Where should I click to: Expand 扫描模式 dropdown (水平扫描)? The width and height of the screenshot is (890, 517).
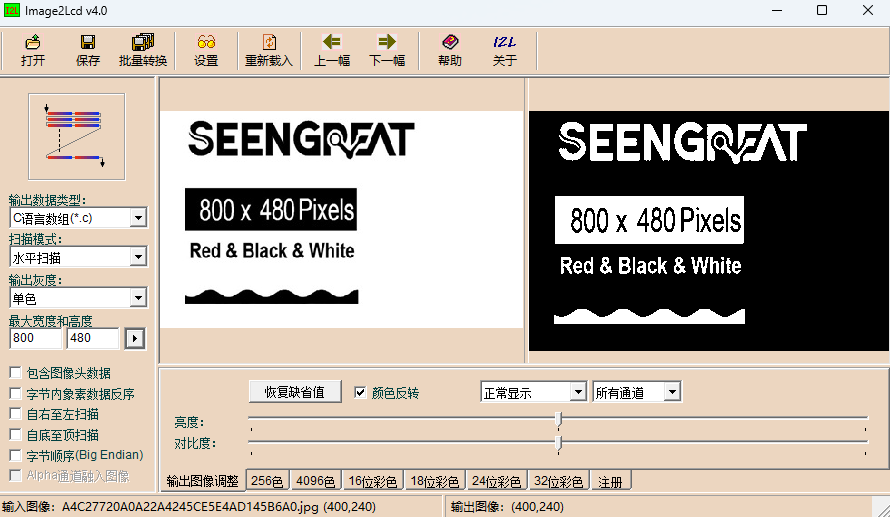(x=138, y=258)
